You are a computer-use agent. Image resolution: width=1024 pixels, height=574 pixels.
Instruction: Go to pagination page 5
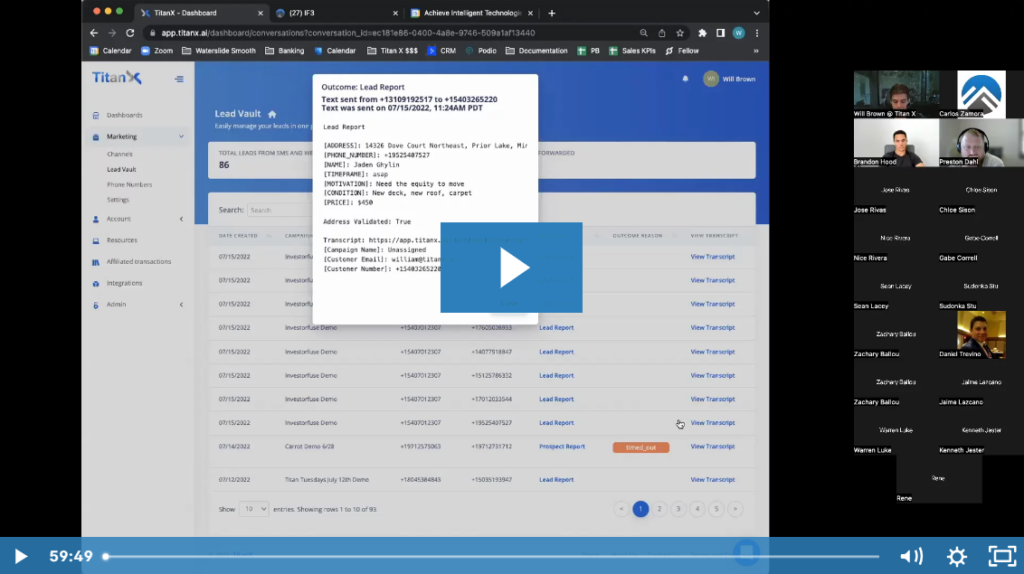[716, 509]
